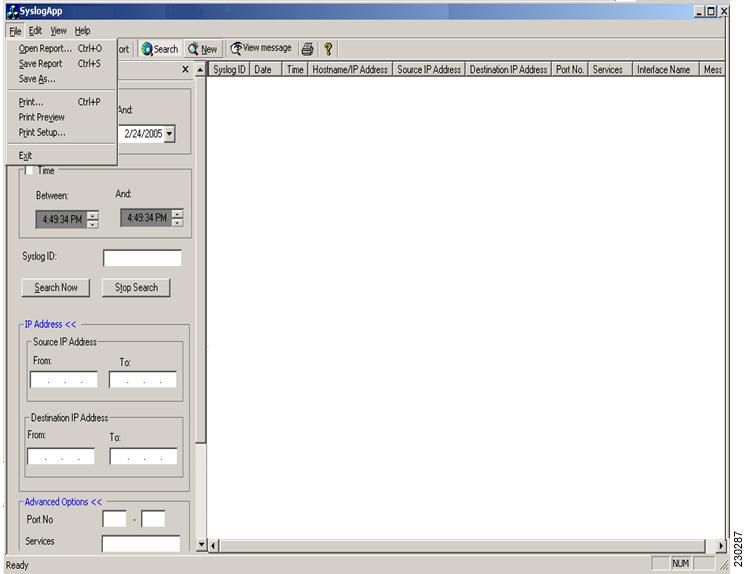The width and height of the screenshot is (745, 574).
Task: Open the 2/24/2005 date dropdown
Action: [169, 134]
